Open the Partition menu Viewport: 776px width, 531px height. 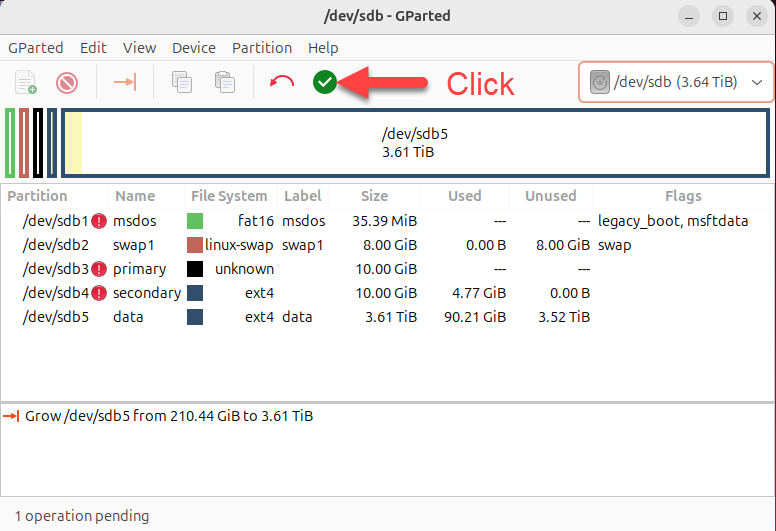click(x=261, y=48)
